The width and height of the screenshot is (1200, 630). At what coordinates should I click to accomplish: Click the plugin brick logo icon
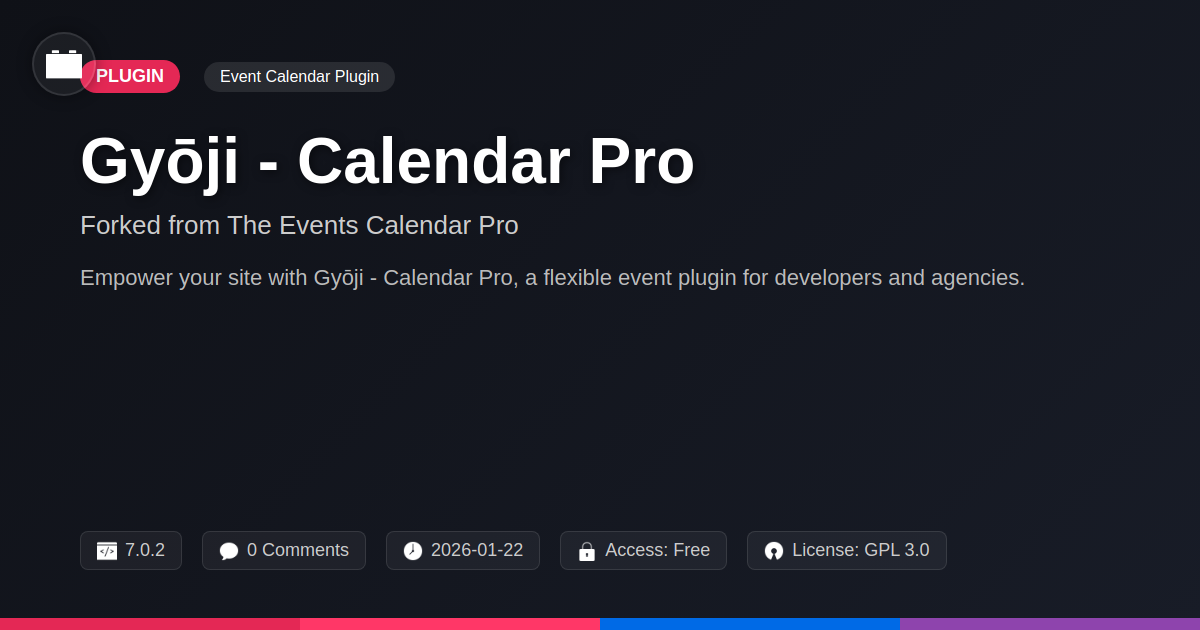pos(64,64)
